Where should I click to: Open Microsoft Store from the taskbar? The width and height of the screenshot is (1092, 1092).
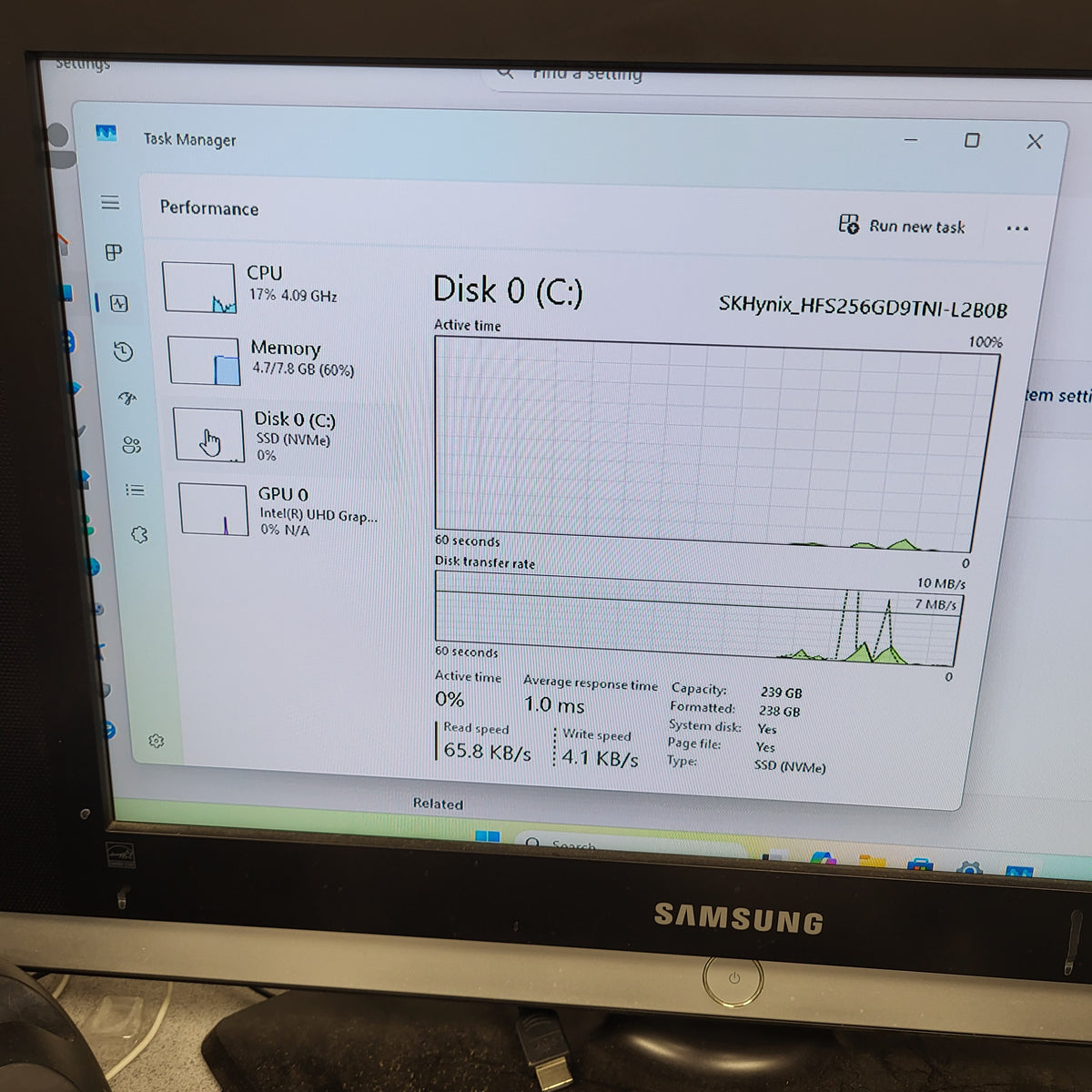920,864
